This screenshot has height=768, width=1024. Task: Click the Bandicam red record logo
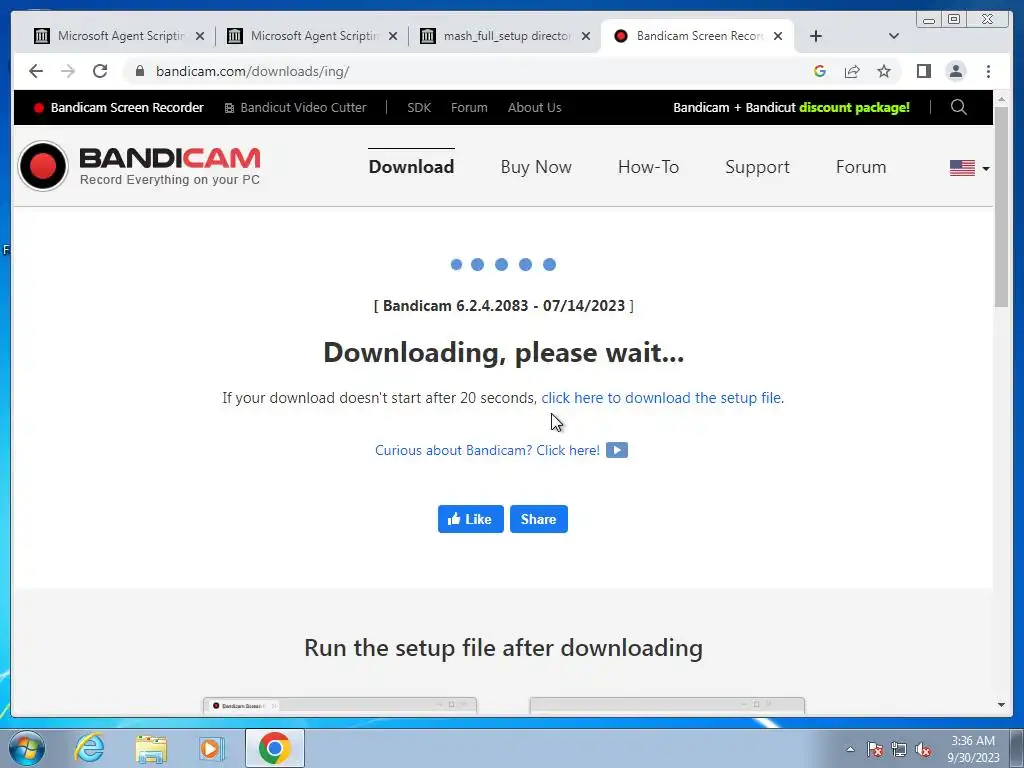43,166
